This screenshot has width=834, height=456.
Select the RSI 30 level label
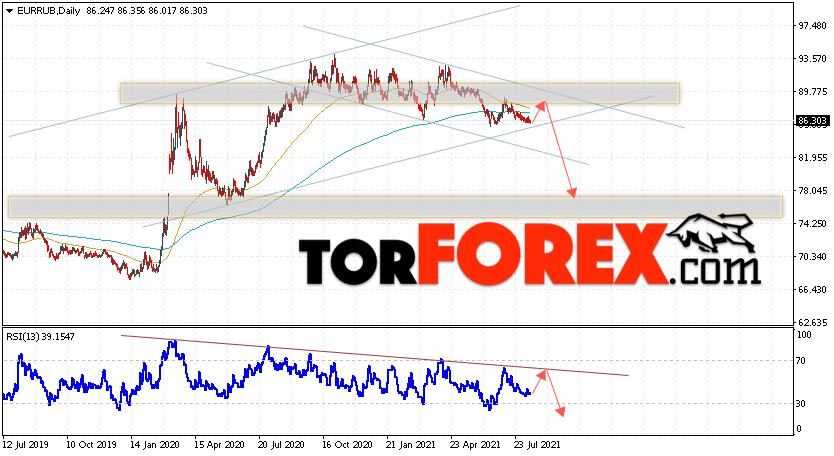pos(802,404)
